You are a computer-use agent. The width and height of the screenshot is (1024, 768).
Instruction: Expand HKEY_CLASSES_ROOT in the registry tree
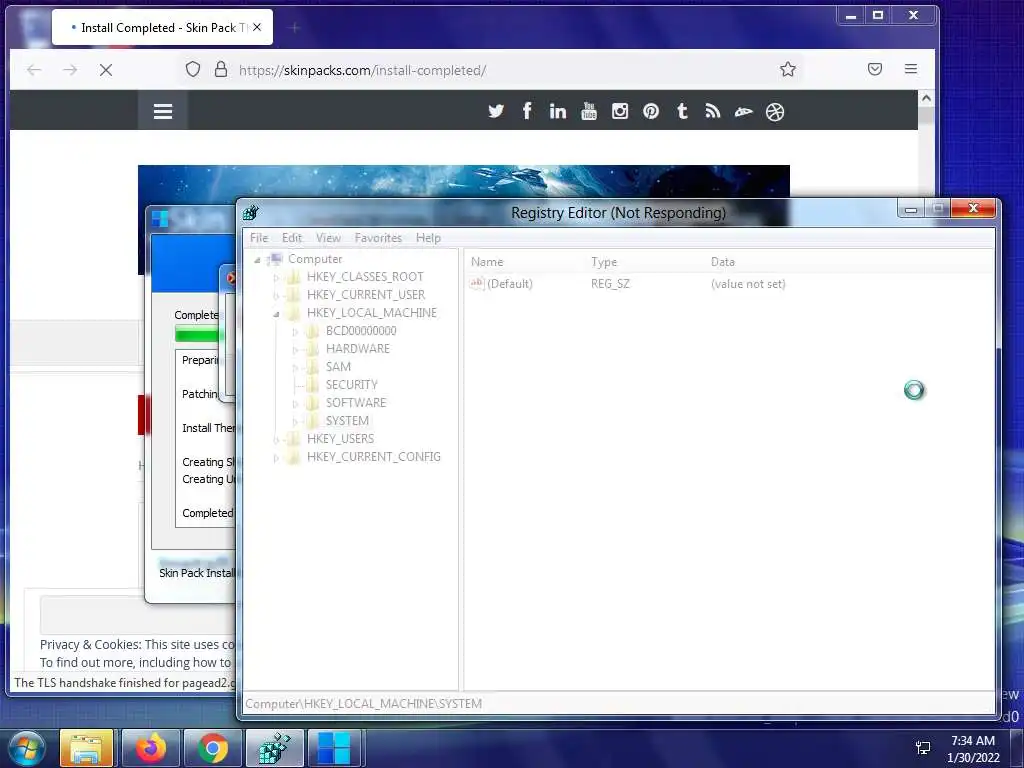276,278
